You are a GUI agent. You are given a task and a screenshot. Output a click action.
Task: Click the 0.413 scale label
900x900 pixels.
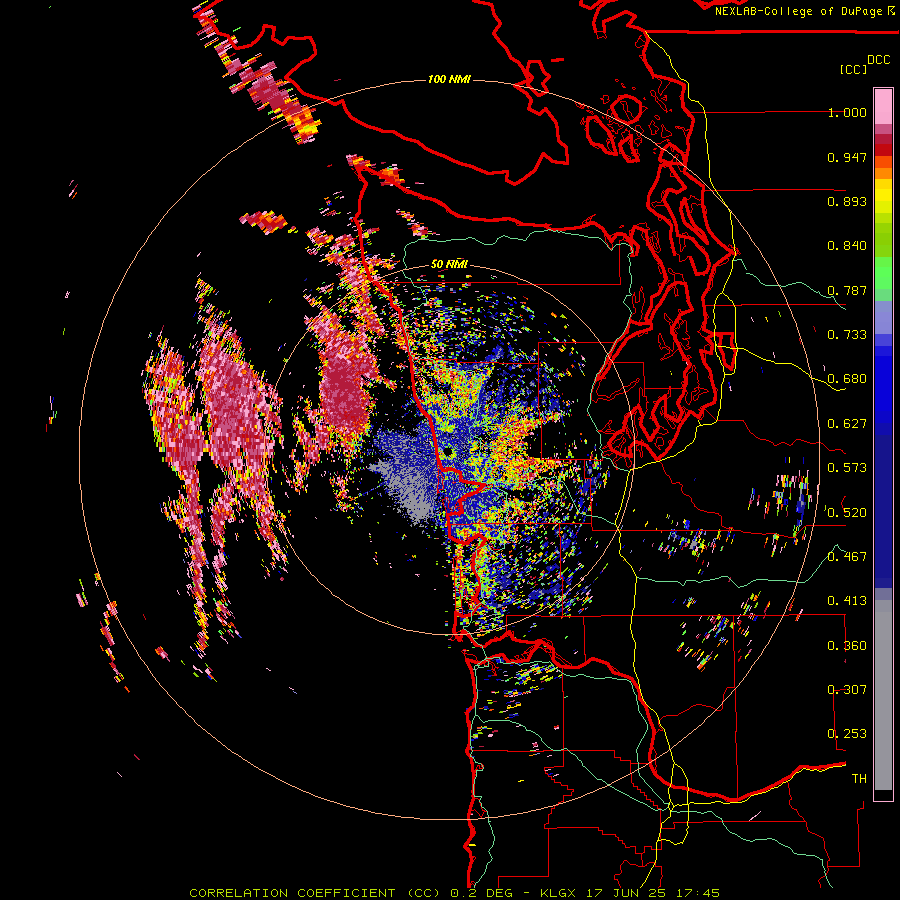tap(847, 601)
